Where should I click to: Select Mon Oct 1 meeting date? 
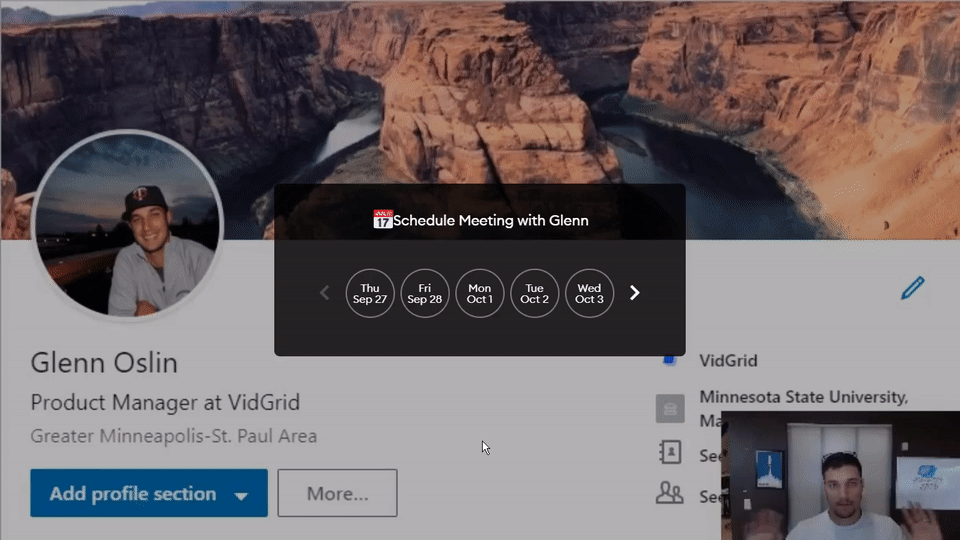pos(479,293)
